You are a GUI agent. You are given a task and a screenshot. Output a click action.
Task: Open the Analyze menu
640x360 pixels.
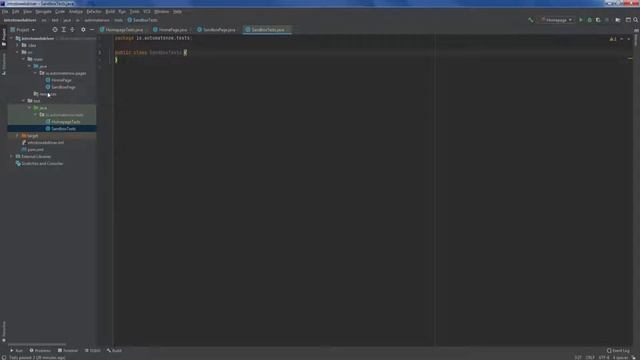[x=76, y=11]
